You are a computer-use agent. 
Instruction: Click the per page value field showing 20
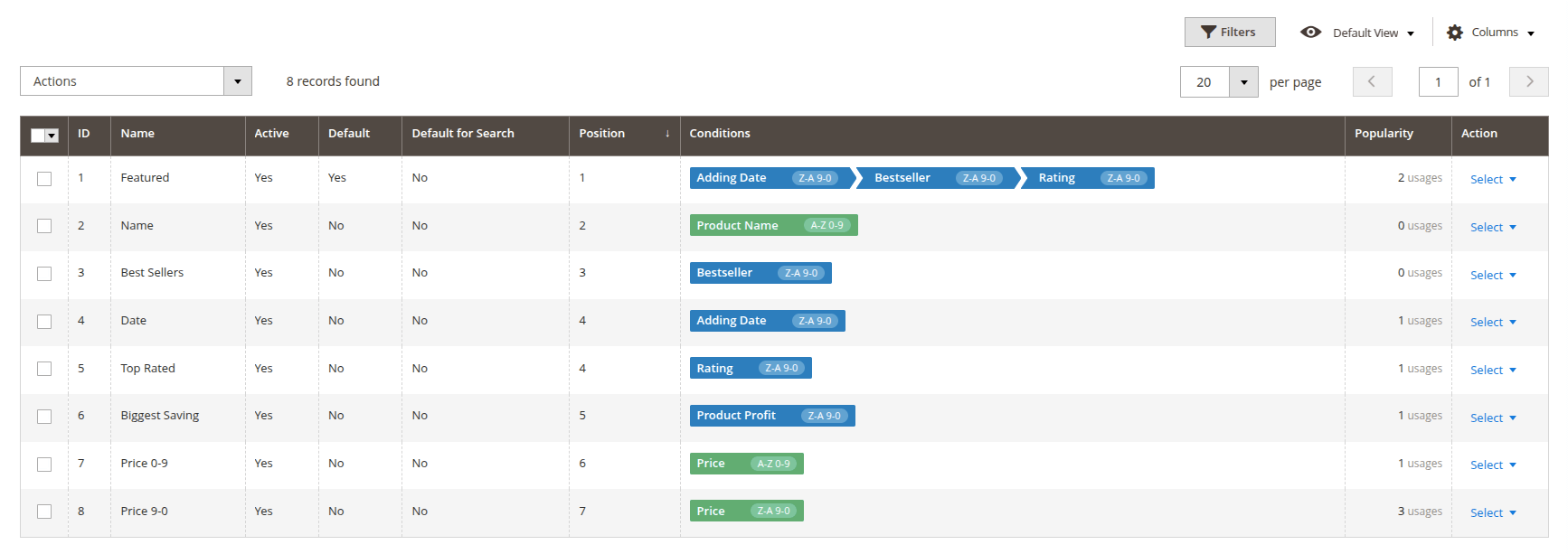(1204, 82)
